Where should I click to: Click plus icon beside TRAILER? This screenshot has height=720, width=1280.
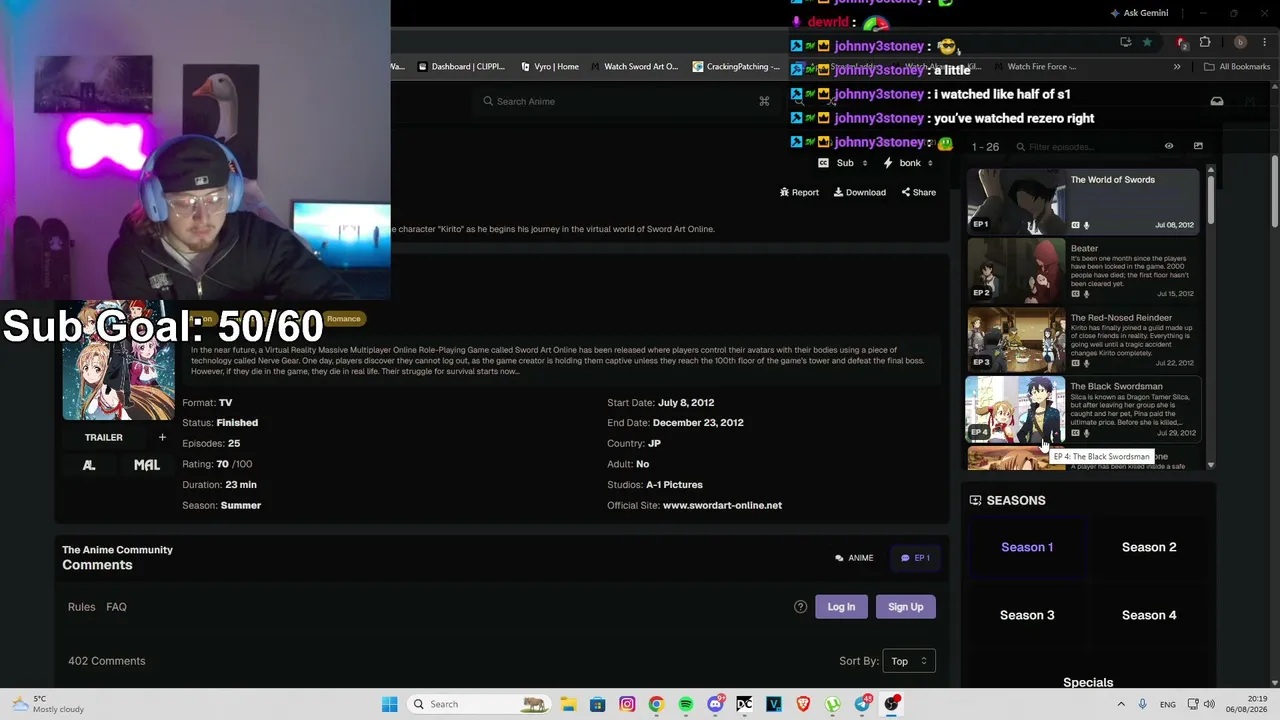[x=162, y=437]
